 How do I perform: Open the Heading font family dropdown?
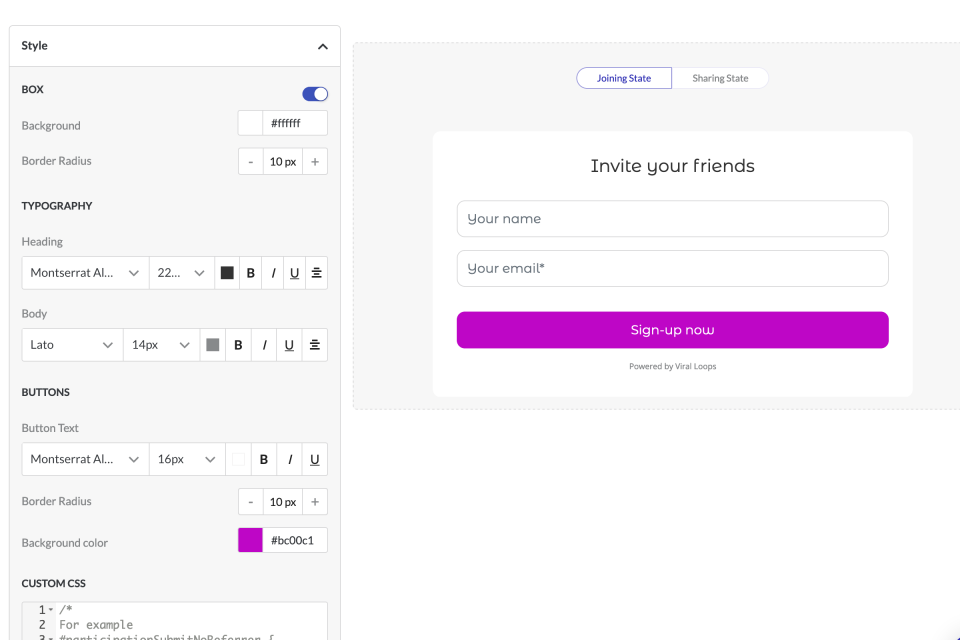(85, 273)
